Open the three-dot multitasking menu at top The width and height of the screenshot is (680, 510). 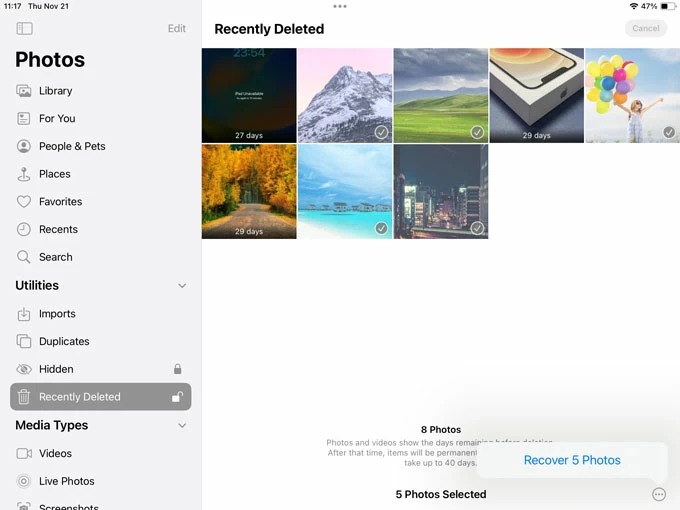(340, 6)
